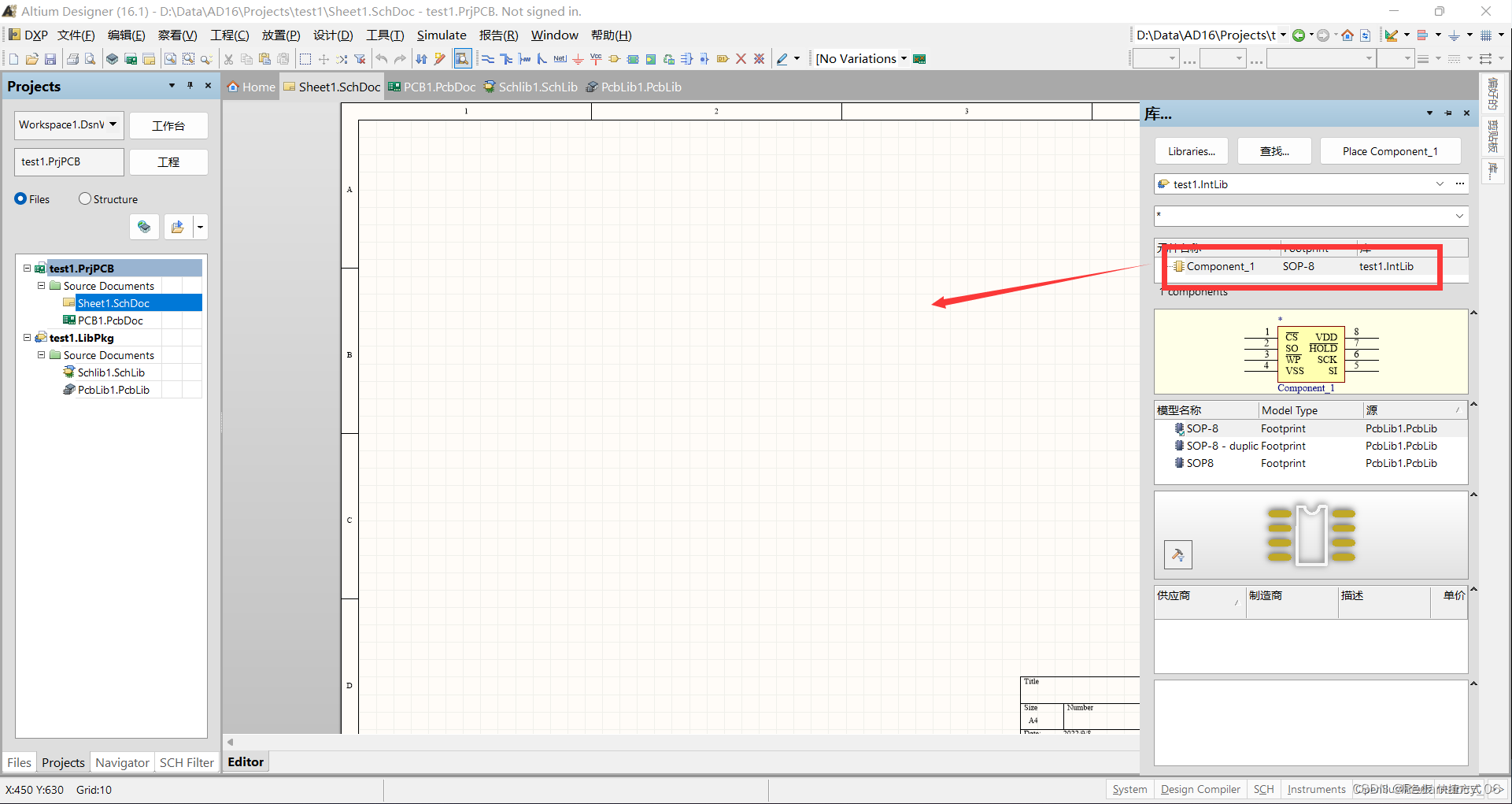Open the Simulate menu
Viewport: 1512px width, 804px height.
(442, 35)
